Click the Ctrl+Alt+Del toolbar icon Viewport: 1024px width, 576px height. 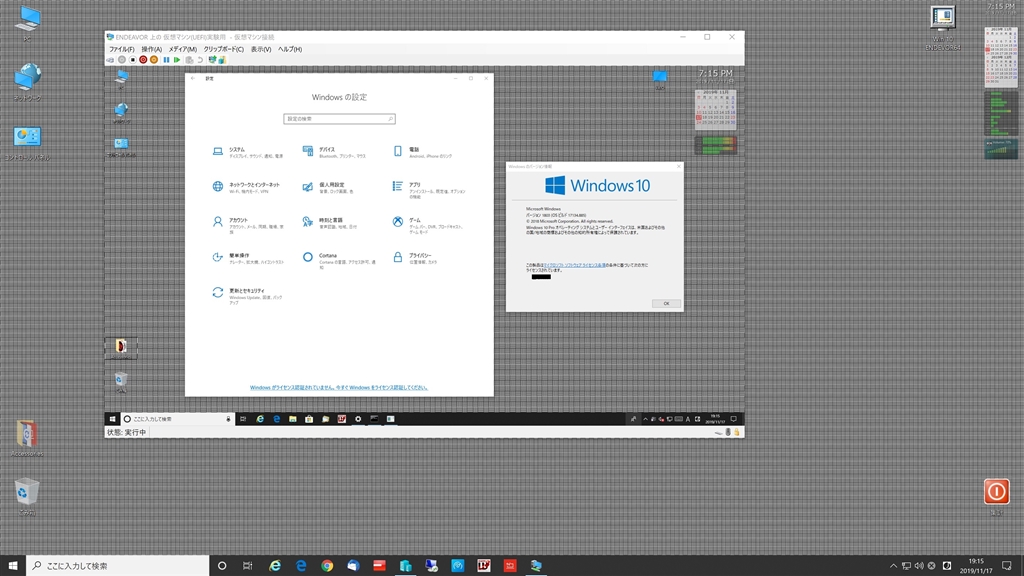coord(110,60)
